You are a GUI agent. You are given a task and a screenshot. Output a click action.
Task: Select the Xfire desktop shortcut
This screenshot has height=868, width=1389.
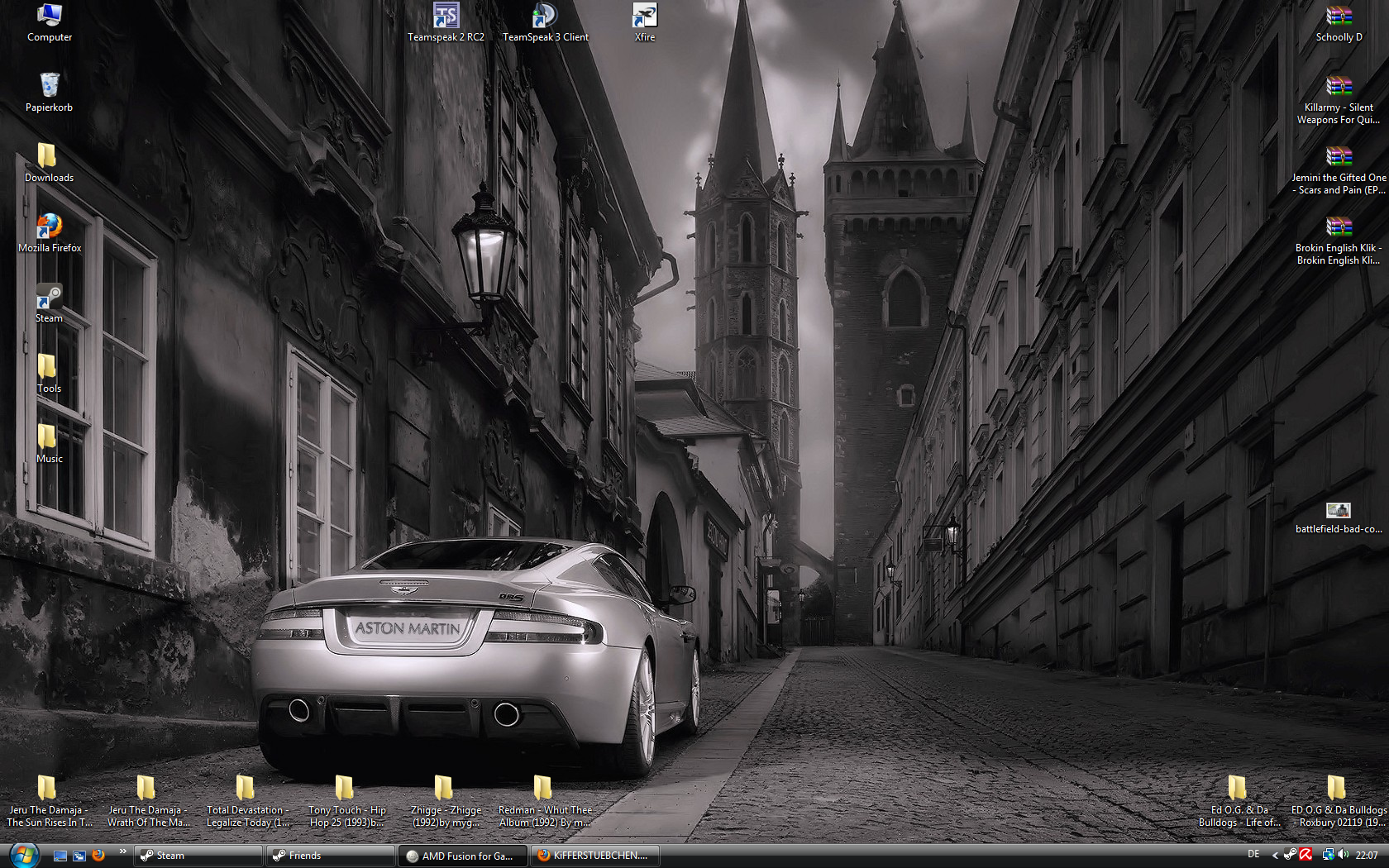pos(644,23)
